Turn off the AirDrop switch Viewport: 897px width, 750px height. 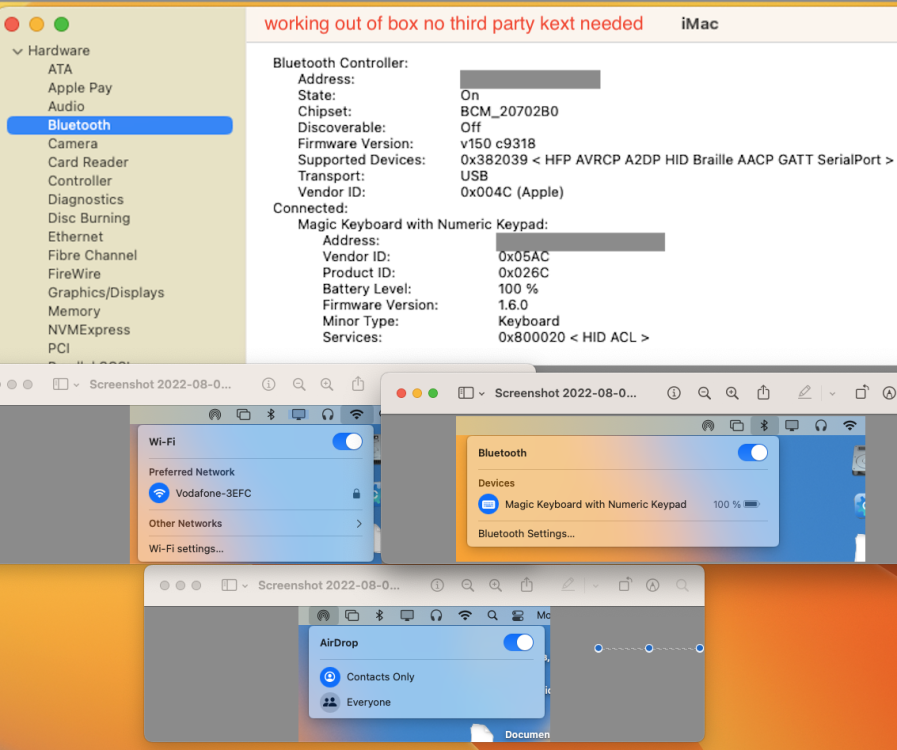[x=518, y=642]
